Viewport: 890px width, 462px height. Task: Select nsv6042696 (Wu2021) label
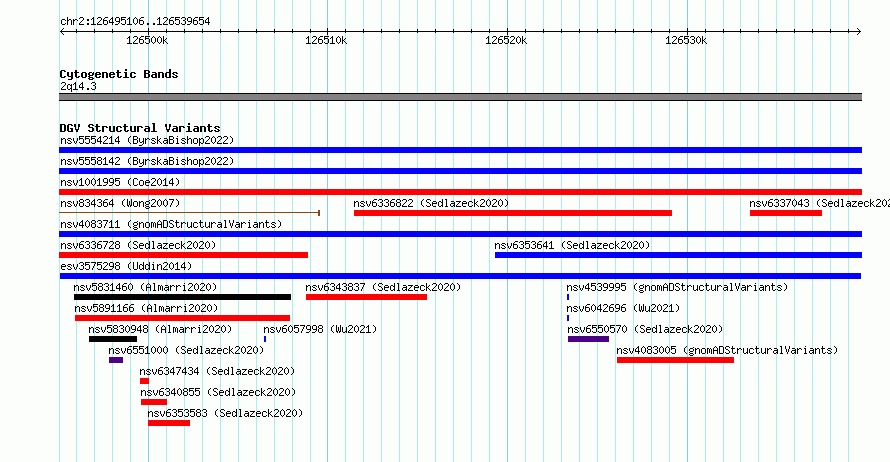click(623, 308)
